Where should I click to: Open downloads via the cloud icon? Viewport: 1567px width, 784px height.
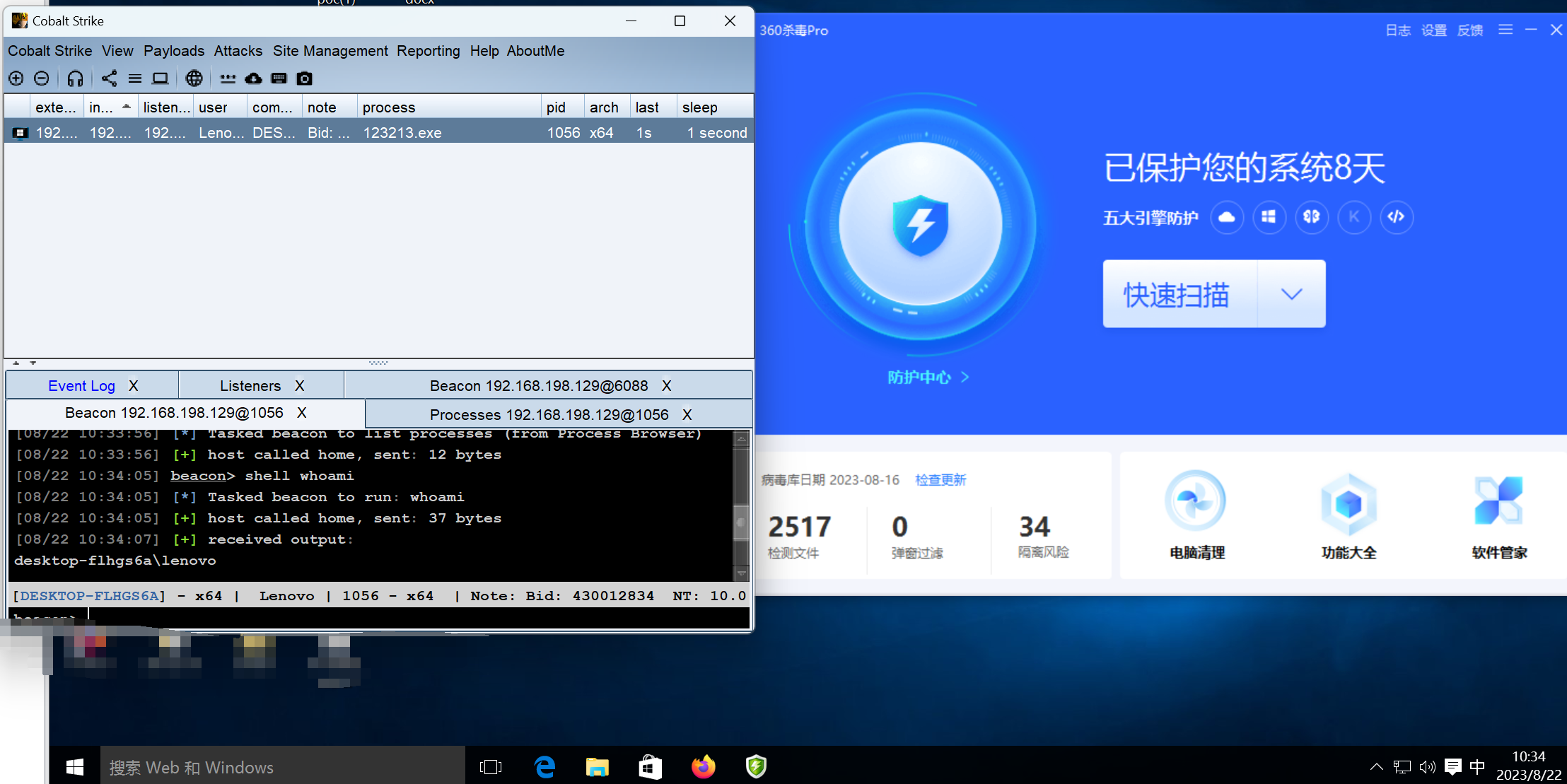coord(253,78)
